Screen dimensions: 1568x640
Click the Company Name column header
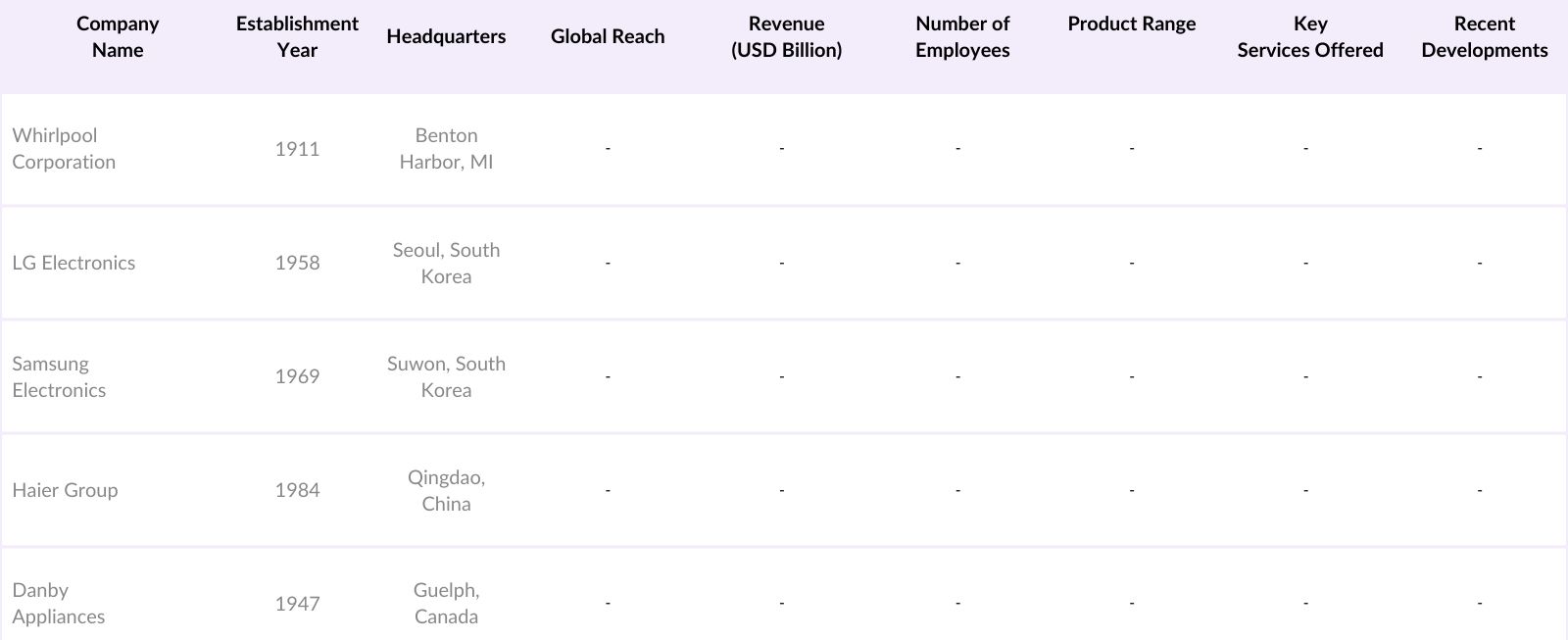coord(118,37)
